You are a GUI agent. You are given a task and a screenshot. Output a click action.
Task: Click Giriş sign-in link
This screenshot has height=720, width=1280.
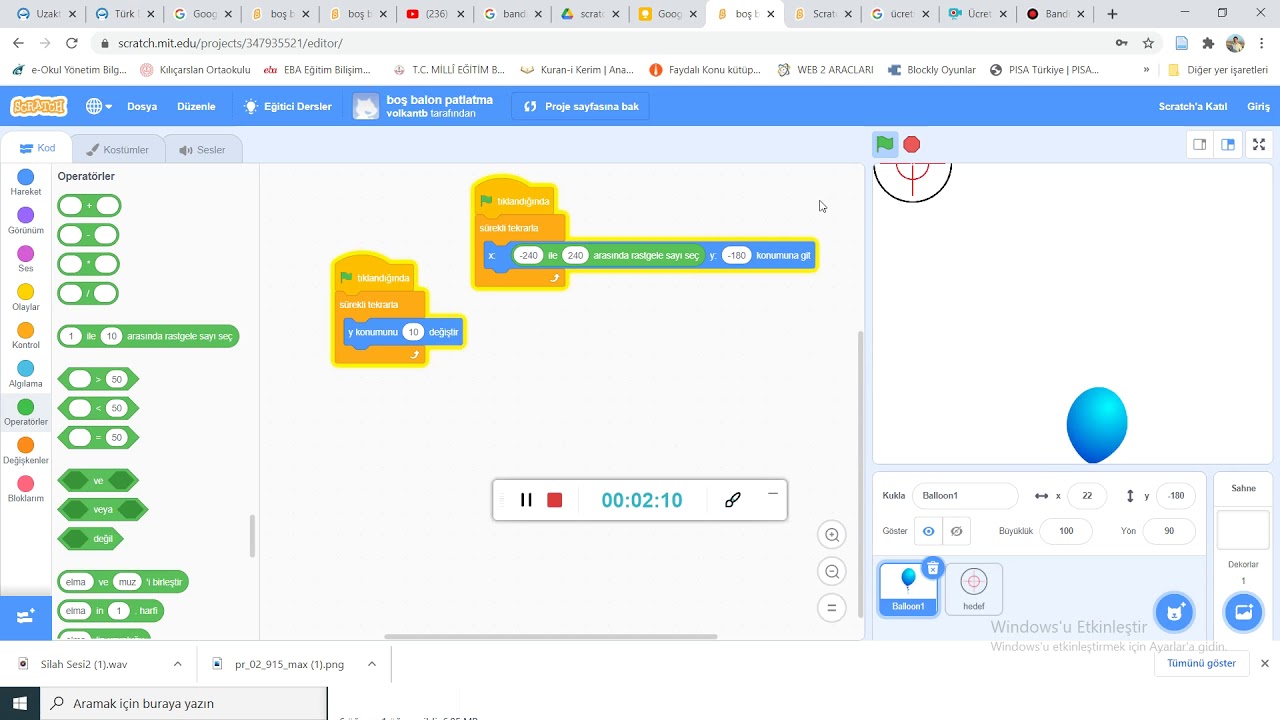click(1258, 106)
